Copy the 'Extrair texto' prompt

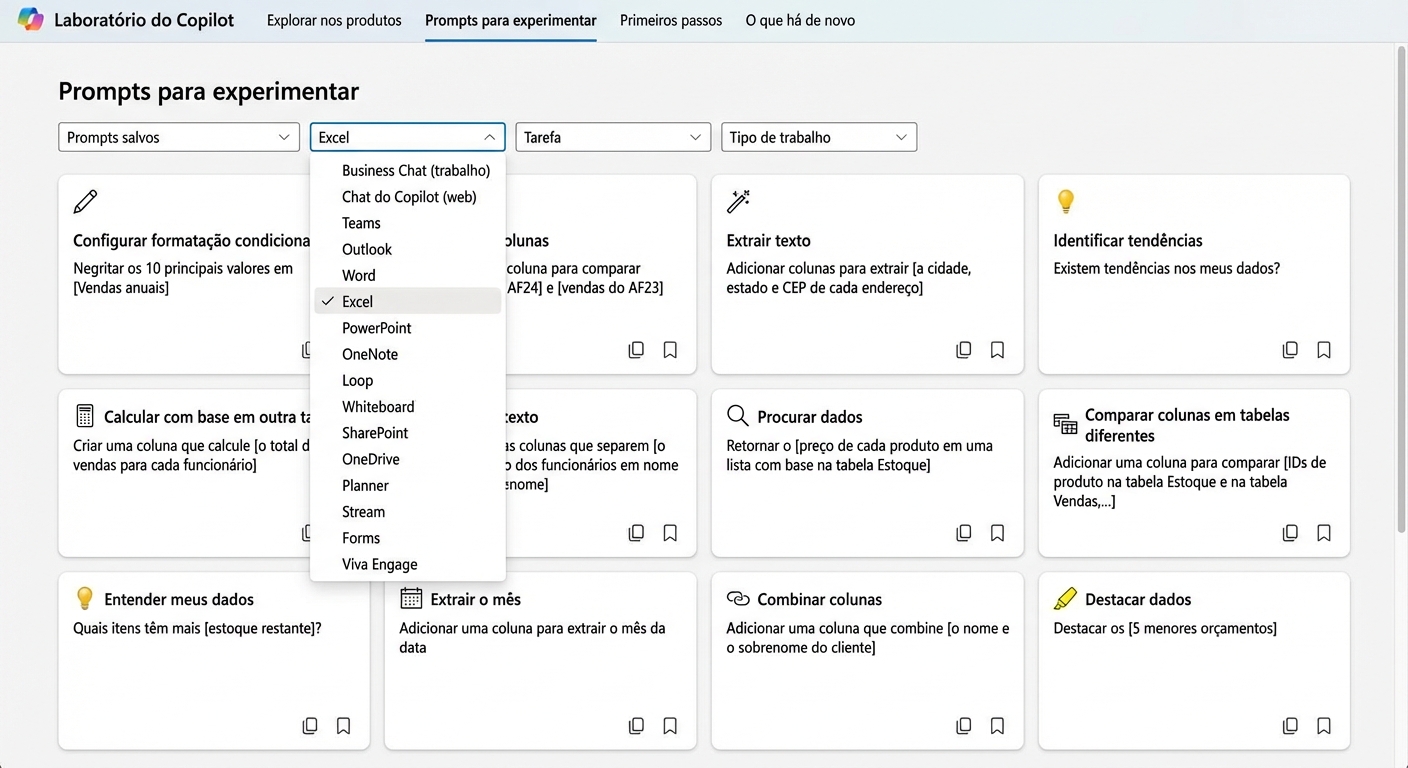tap(963, 350)
